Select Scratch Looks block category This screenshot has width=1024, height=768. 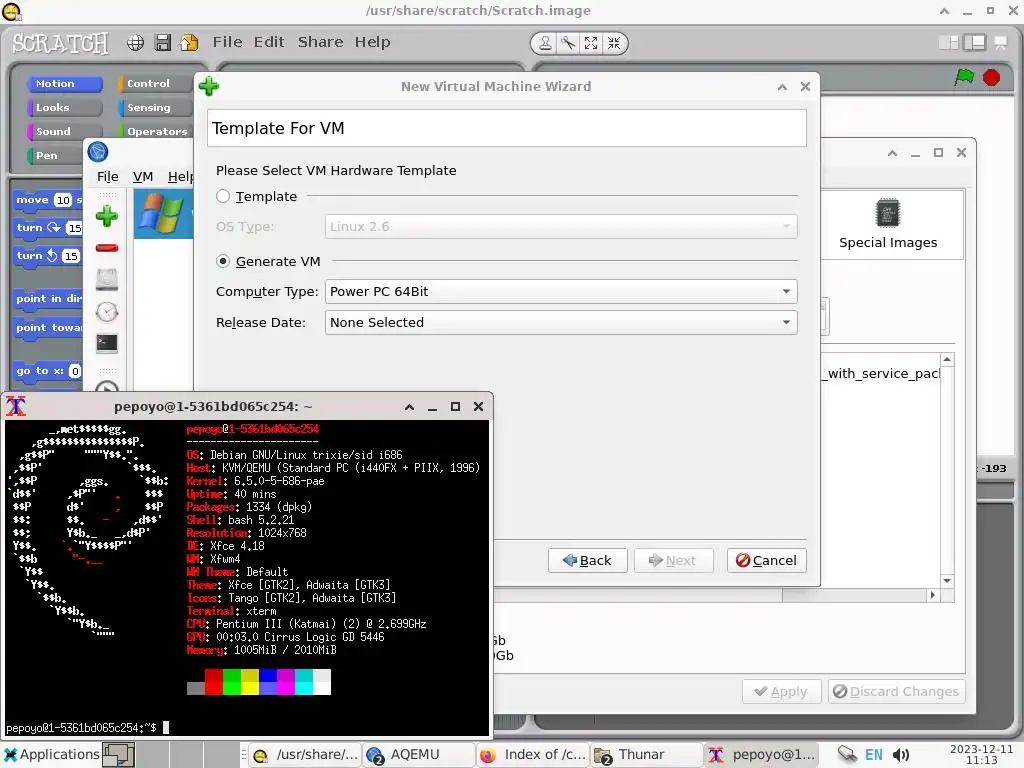coord(65,107)
